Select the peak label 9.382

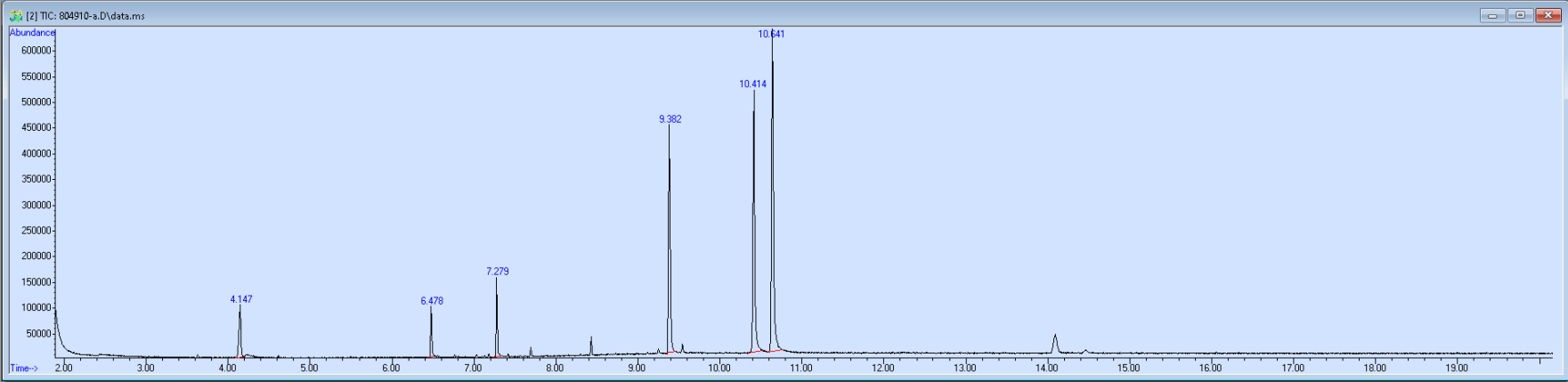pos(670,119)
